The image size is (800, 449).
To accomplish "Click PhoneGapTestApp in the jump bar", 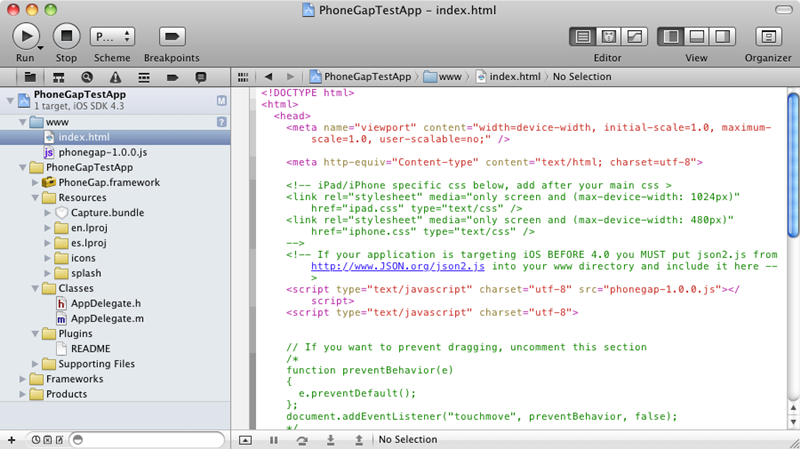I will [x=360, y=77].
